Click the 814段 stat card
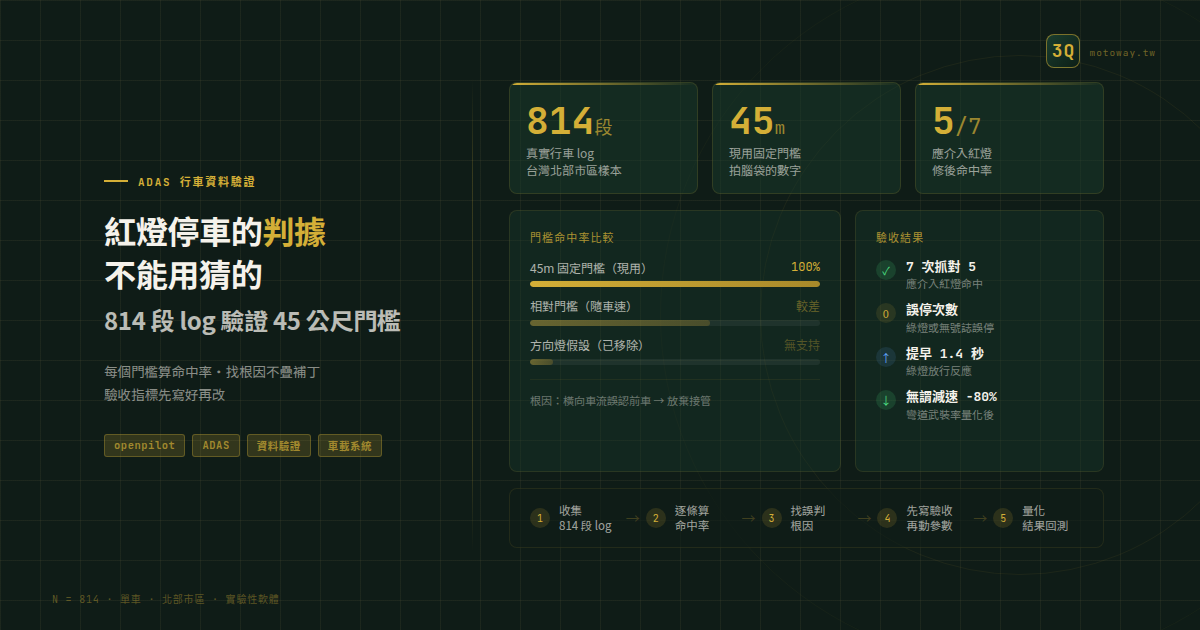This screenshot has height=630, width=1200. tap(603, 138)
